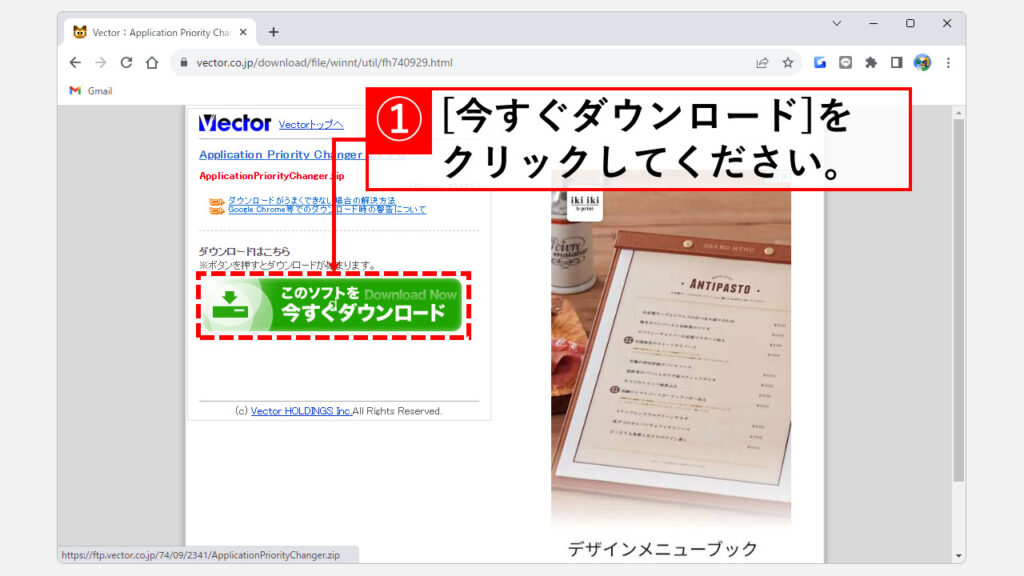Open the Google Translate extension icon
The height and width of the screenshot is (576, 1024).
coord(820,63)
